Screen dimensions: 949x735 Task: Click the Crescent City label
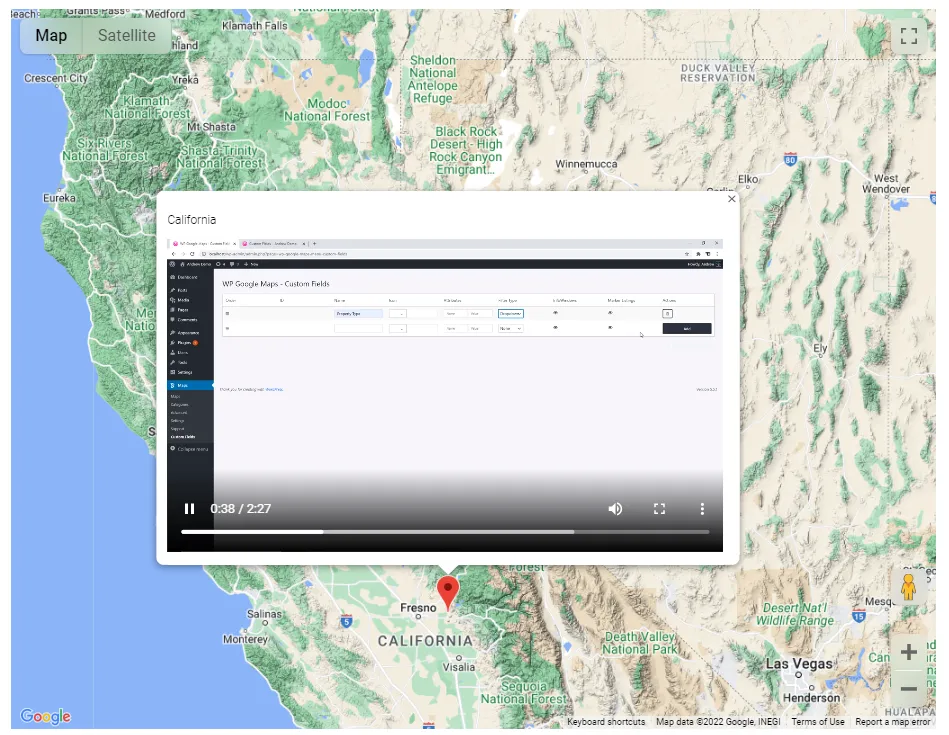pos(56,78)
